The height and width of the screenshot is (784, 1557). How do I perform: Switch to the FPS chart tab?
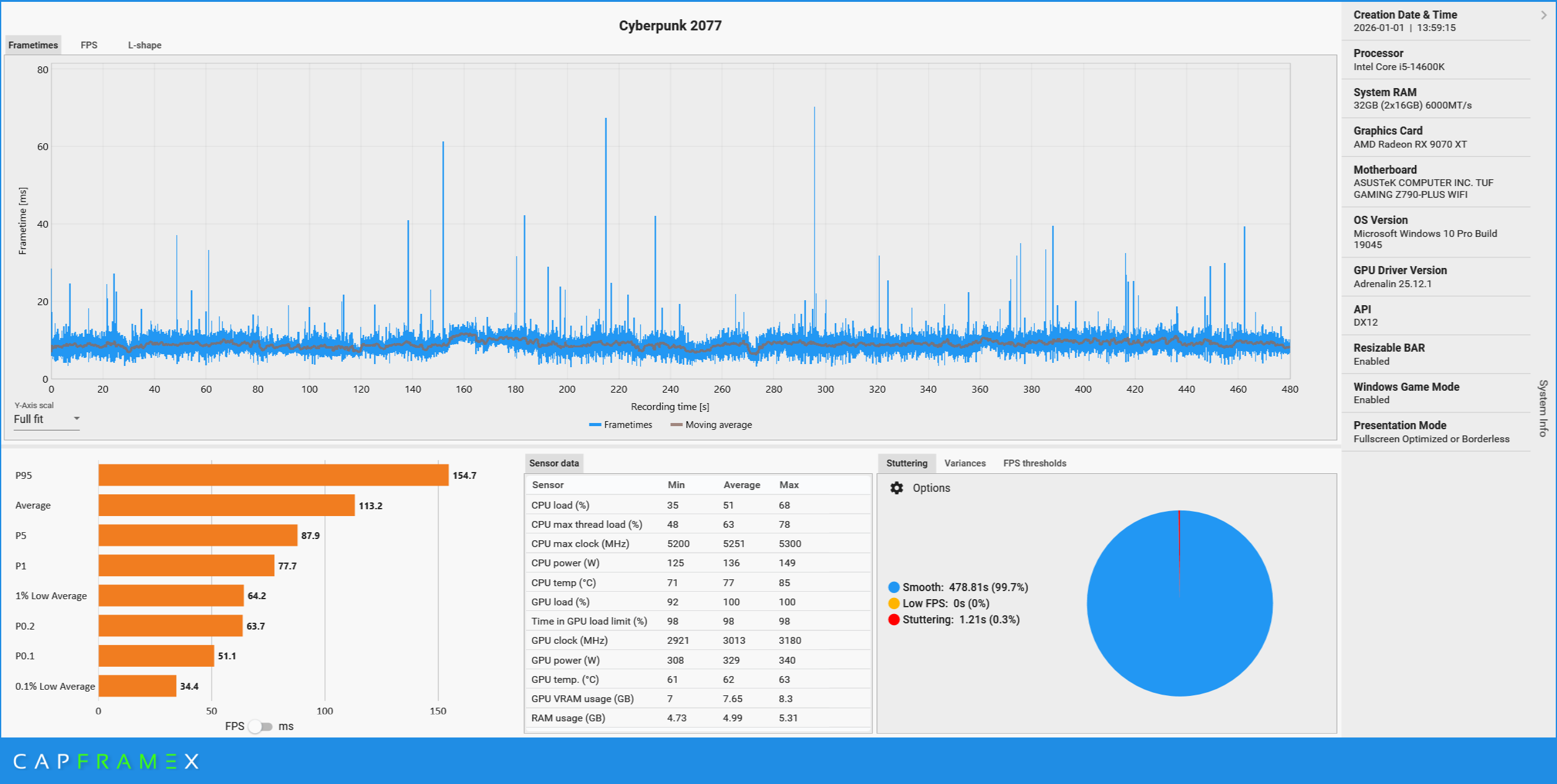[x=89, y=45]
